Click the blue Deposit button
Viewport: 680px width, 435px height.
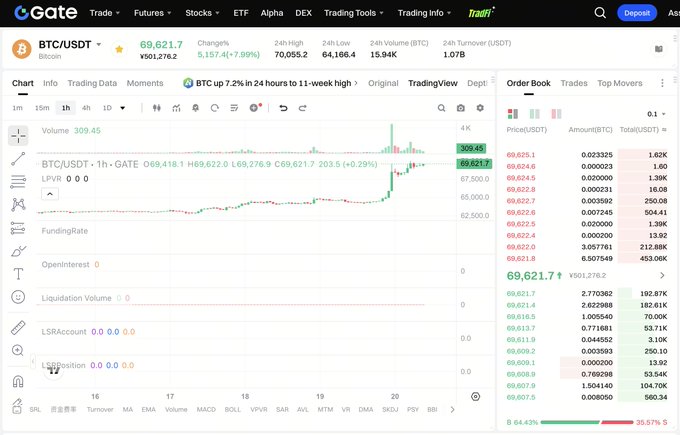[637, 13]
